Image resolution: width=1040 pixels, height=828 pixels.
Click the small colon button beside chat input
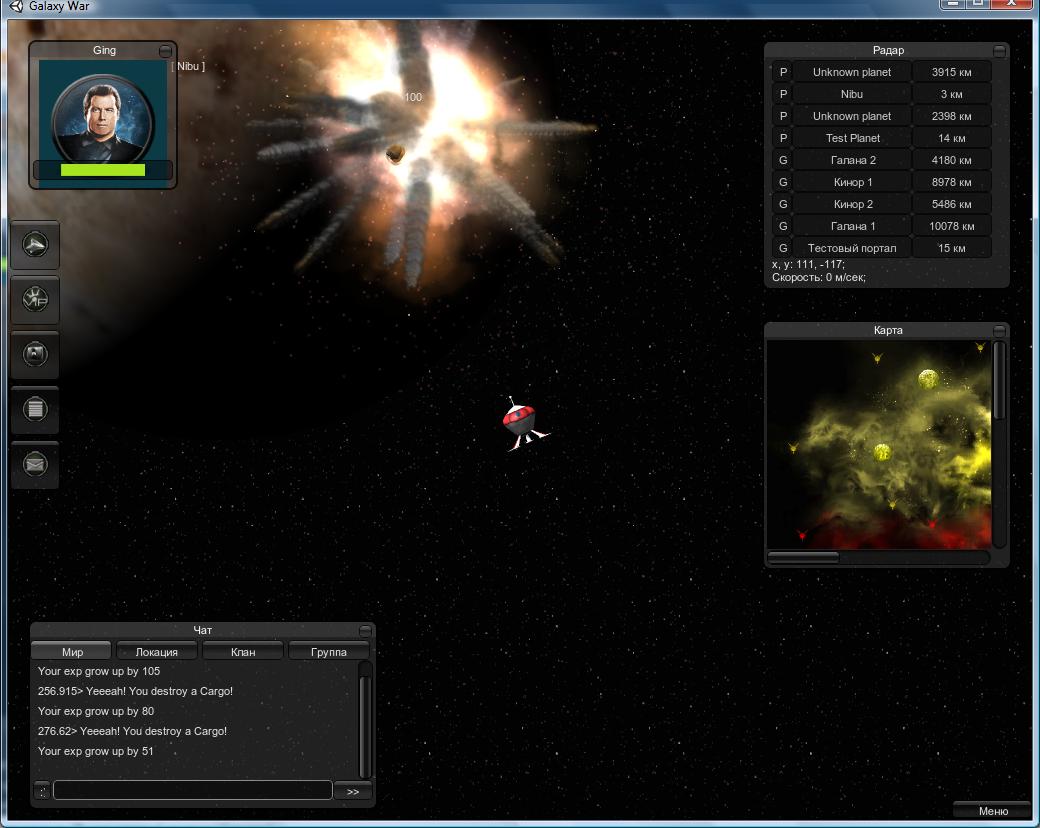click(x=42, y=791)
